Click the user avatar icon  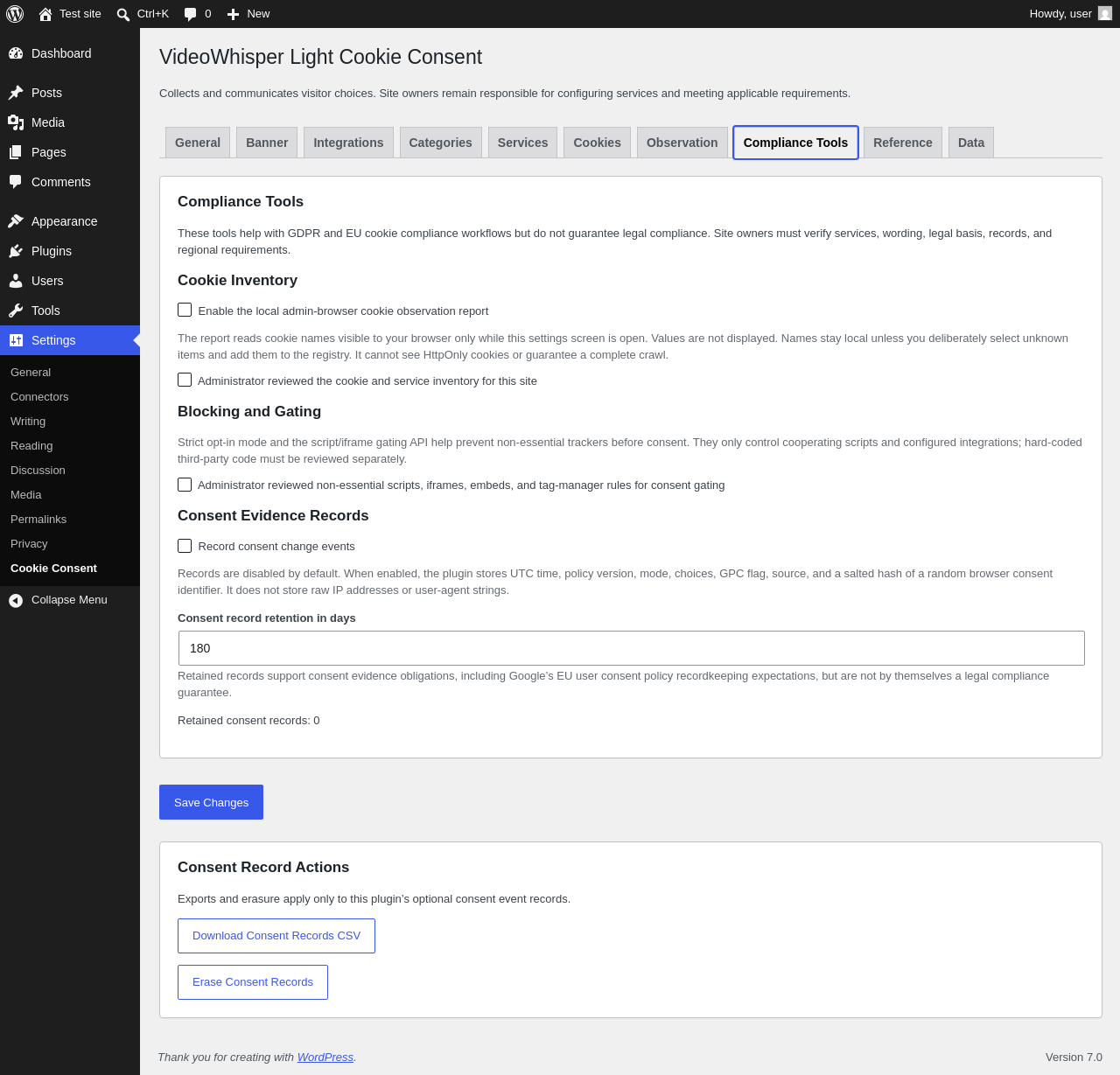(x=1105, y=13)
